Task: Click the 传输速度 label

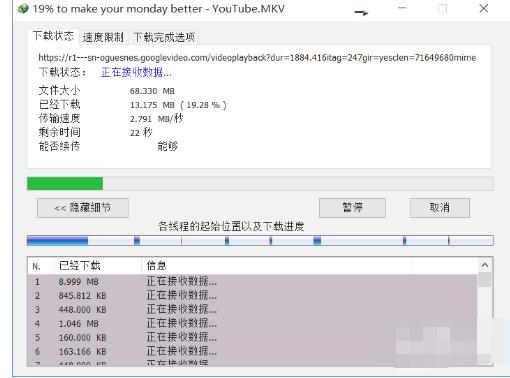Action: point(59,118)
